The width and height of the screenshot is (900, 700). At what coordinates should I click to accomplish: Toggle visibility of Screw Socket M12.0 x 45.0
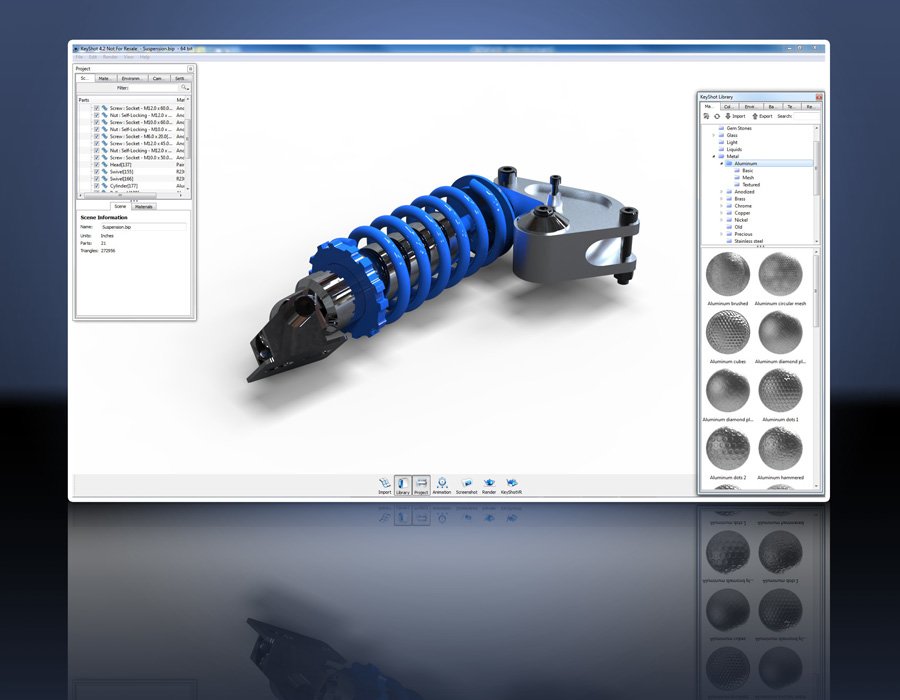tap(97, 143)
